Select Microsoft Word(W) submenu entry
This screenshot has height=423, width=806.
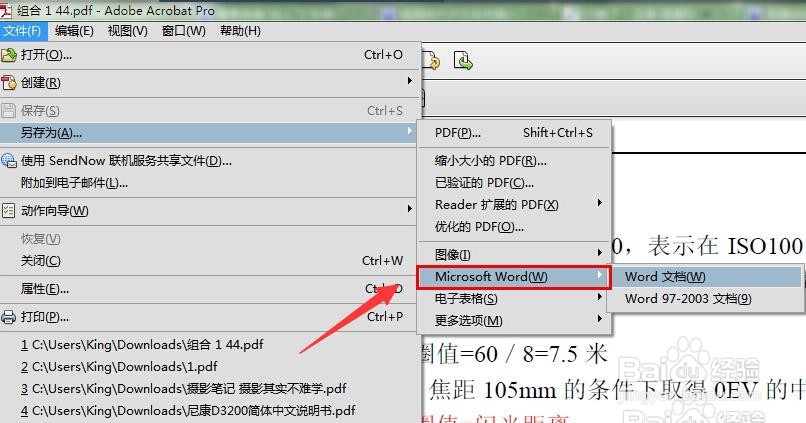pyautogui.click(x=514, y=277)
